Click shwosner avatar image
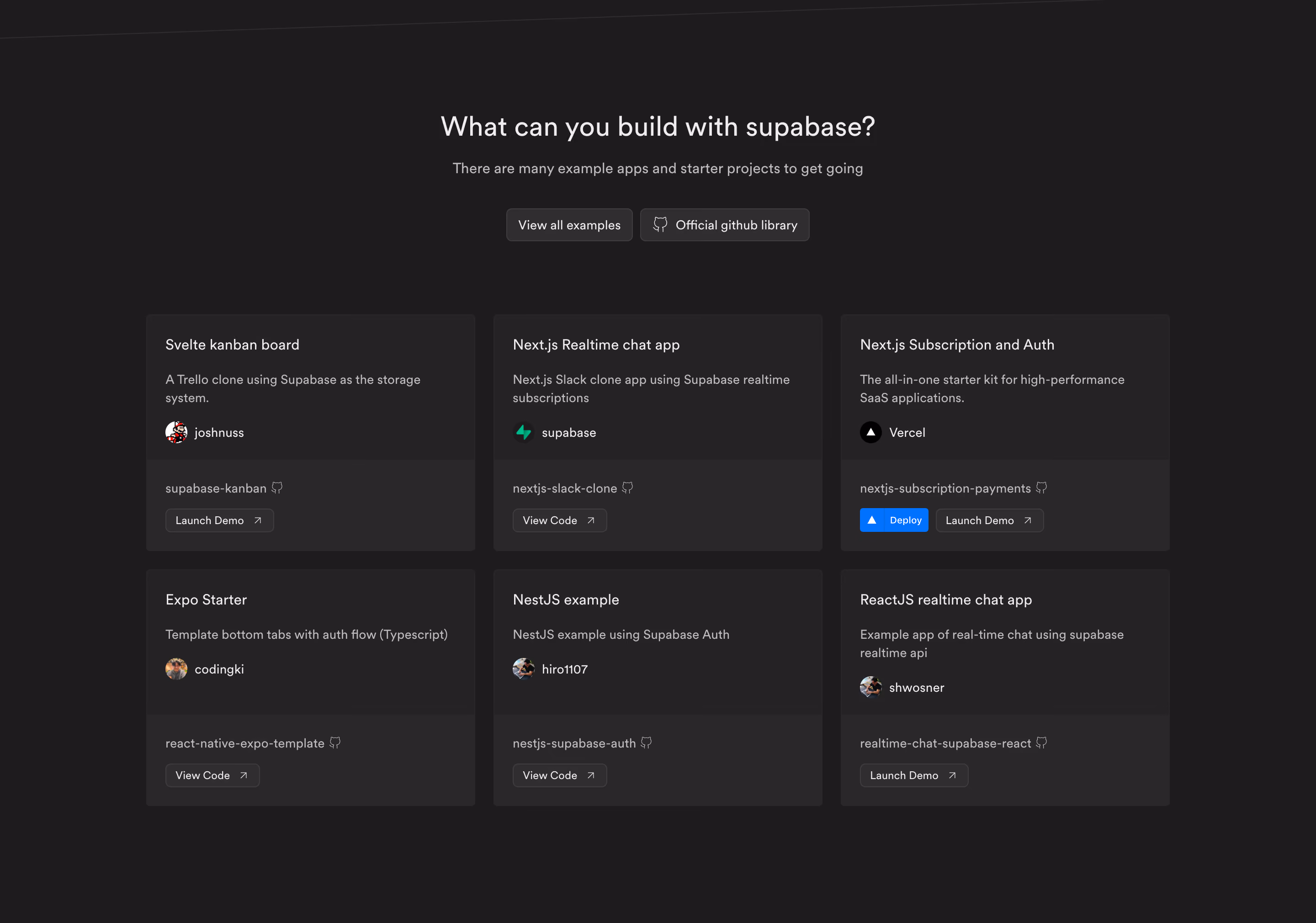 pyautogui.click(x=870, y=687)
